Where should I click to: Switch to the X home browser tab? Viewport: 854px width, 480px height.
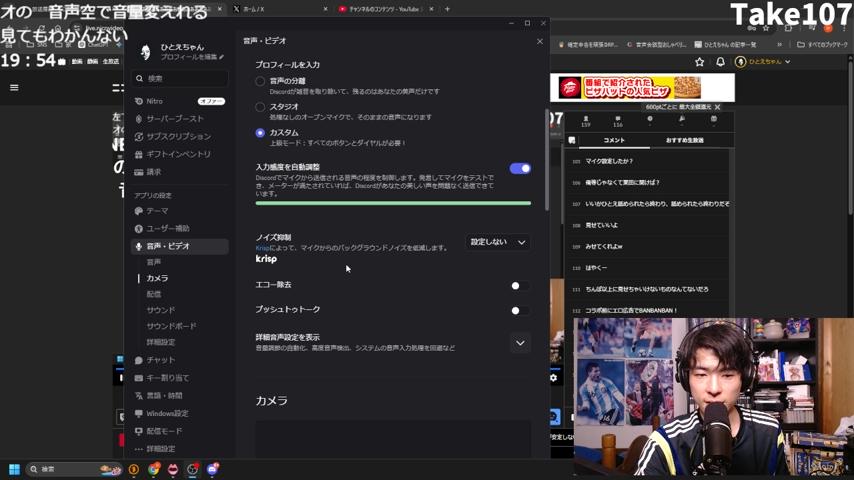pos(280,9)
